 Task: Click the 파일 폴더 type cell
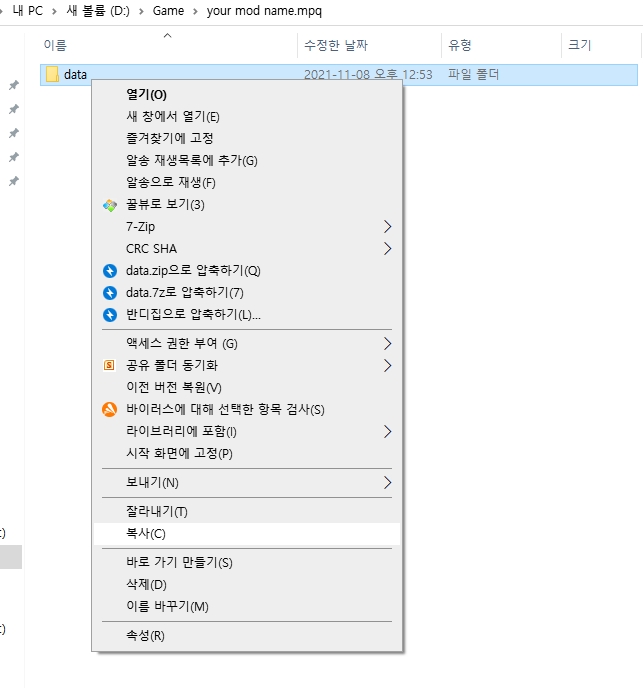click(x=474, y=75)
